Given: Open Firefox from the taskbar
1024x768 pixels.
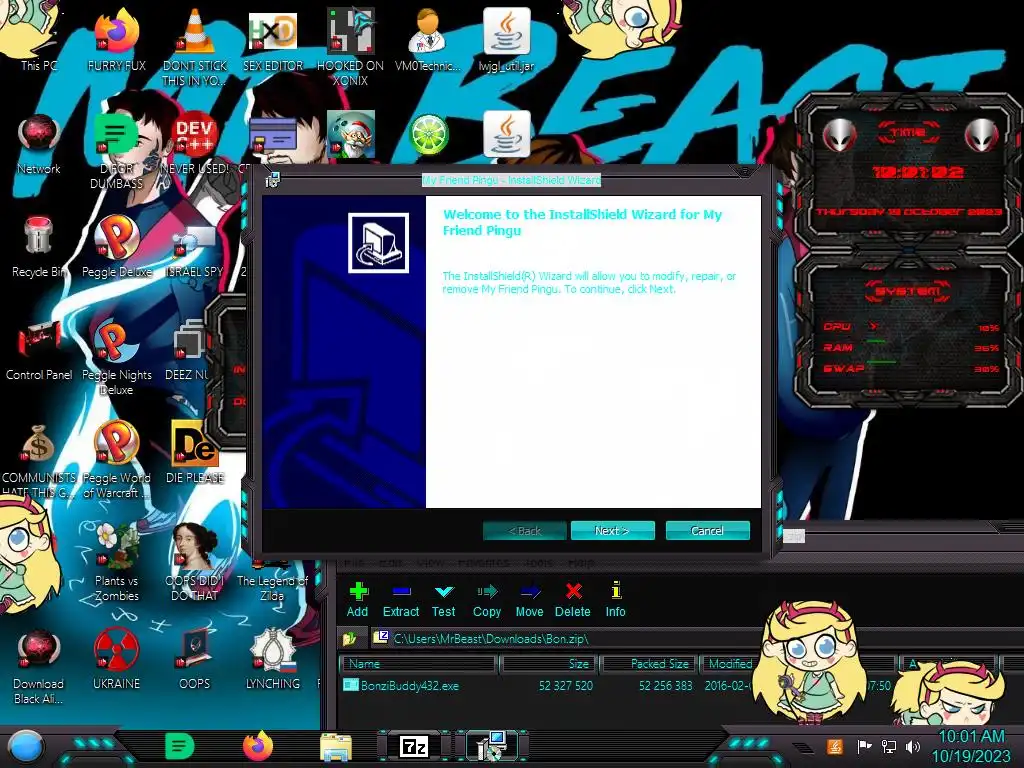Looking at the screenshot, I should (x=258, y=746).
